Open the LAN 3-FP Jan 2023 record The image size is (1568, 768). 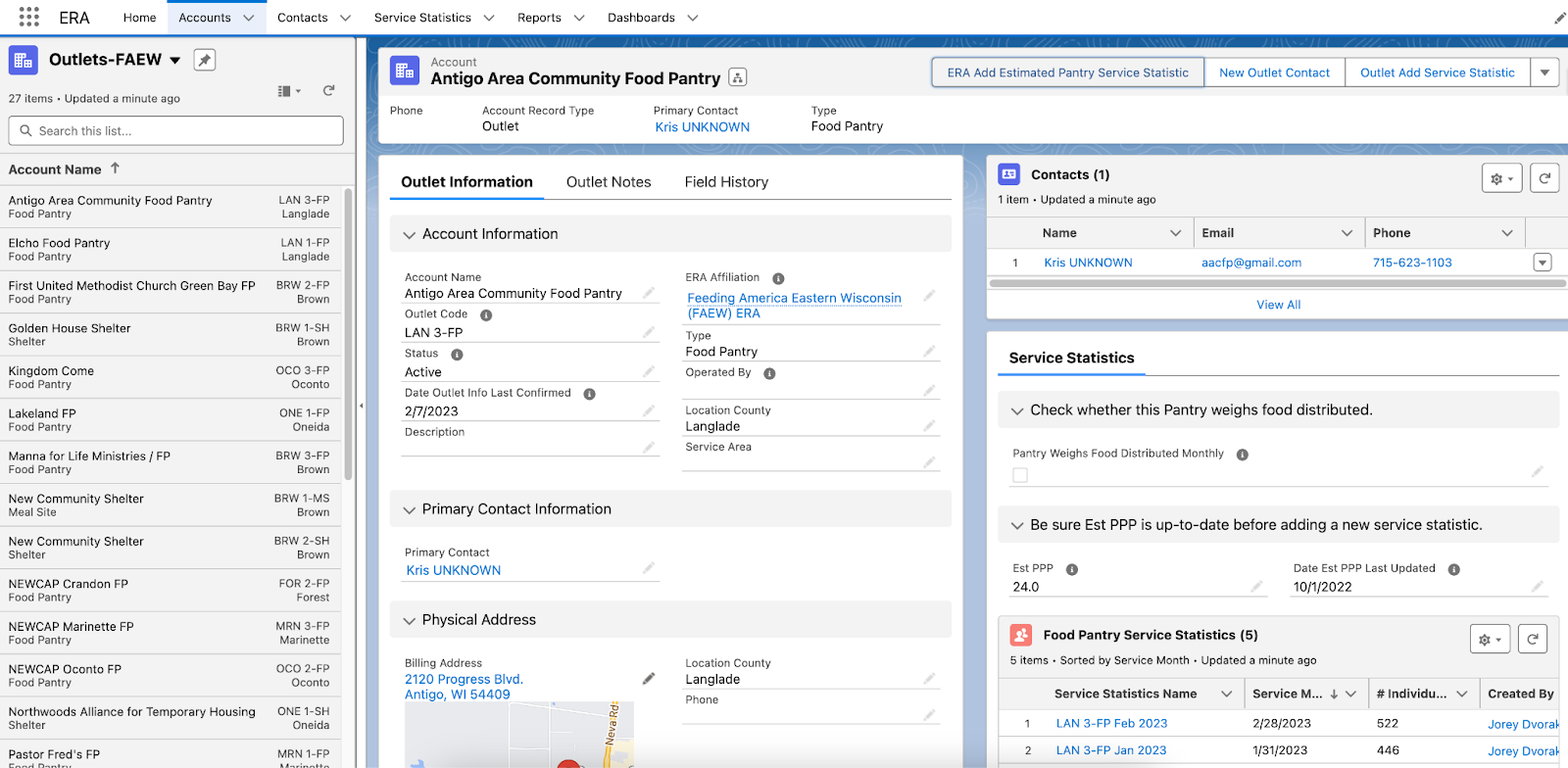tap(1111, 751)
